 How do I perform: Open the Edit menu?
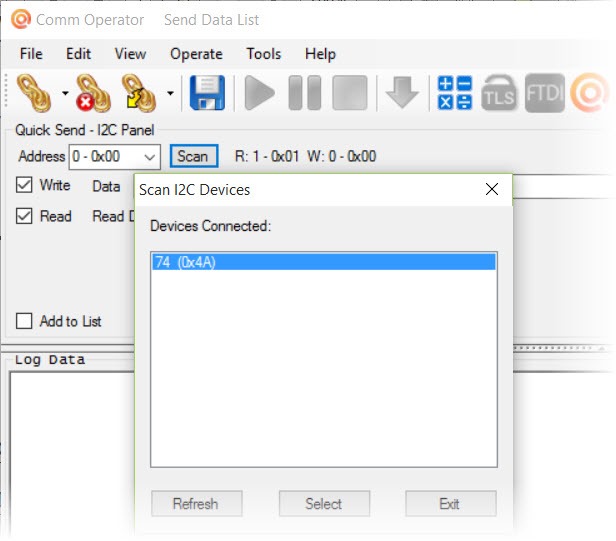pos(78,54)
